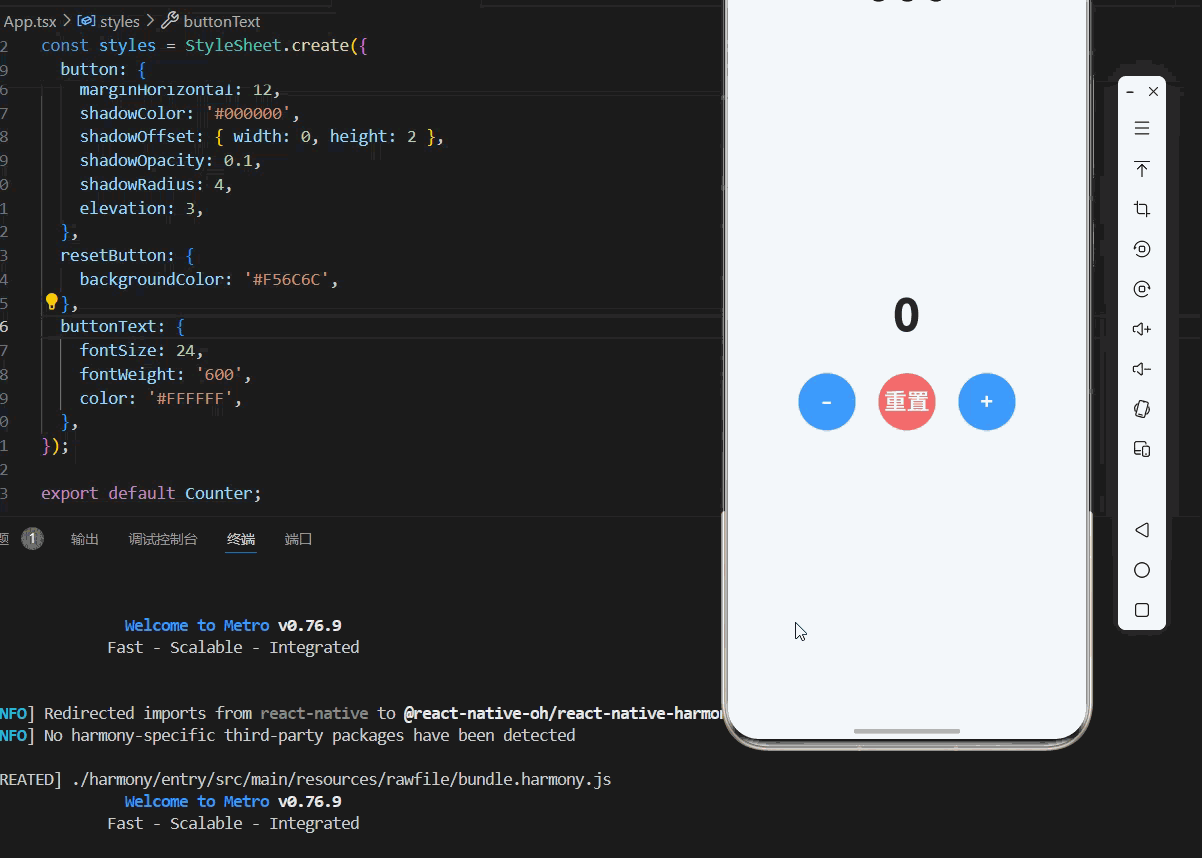Click the color value '#F56C6C' in code
The height and width of the screenshot is (858, 1202).
[287, 279]
